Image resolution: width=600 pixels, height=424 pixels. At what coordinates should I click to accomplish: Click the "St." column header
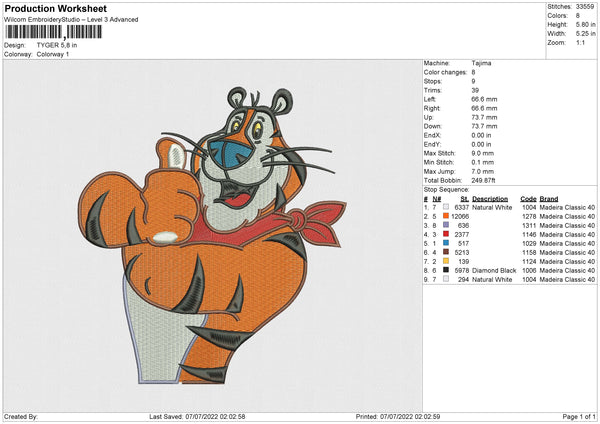click(465, 199)
